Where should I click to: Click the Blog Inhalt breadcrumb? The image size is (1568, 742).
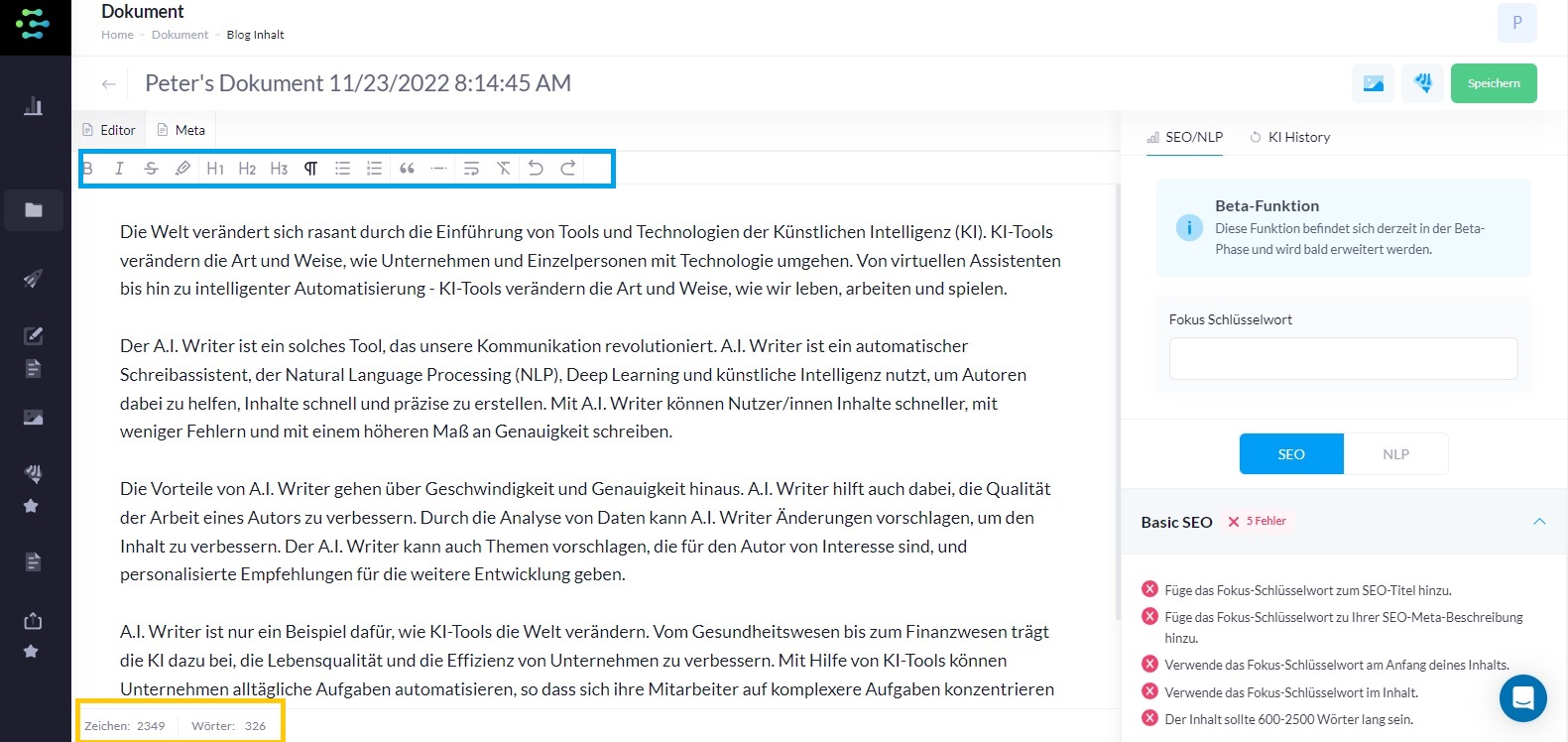pos(255,35)
